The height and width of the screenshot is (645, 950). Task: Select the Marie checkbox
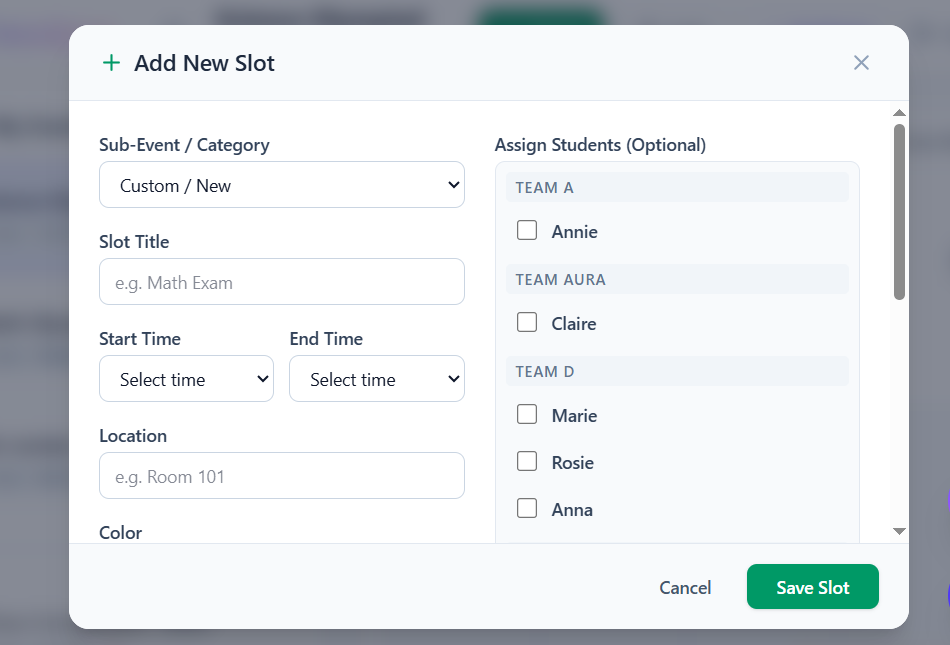[527, 415]
